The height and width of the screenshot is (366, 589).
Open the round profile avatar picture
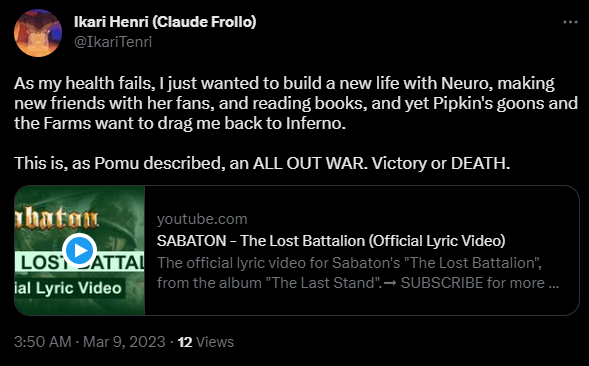(x=38, y=33)
